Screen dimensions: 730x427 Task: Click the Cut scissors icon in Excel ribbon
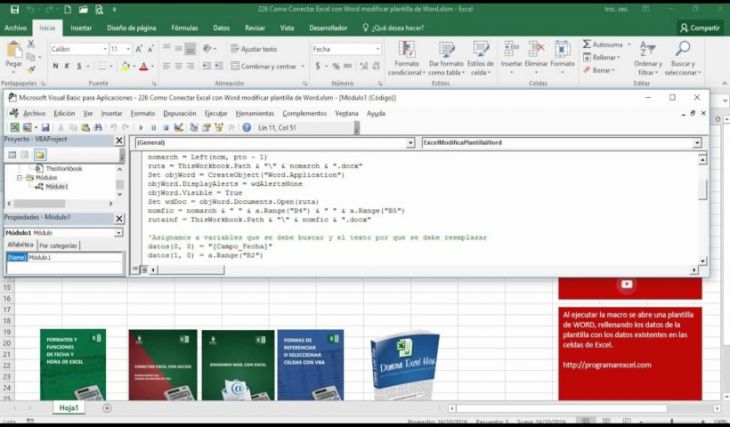coord(31,44)
